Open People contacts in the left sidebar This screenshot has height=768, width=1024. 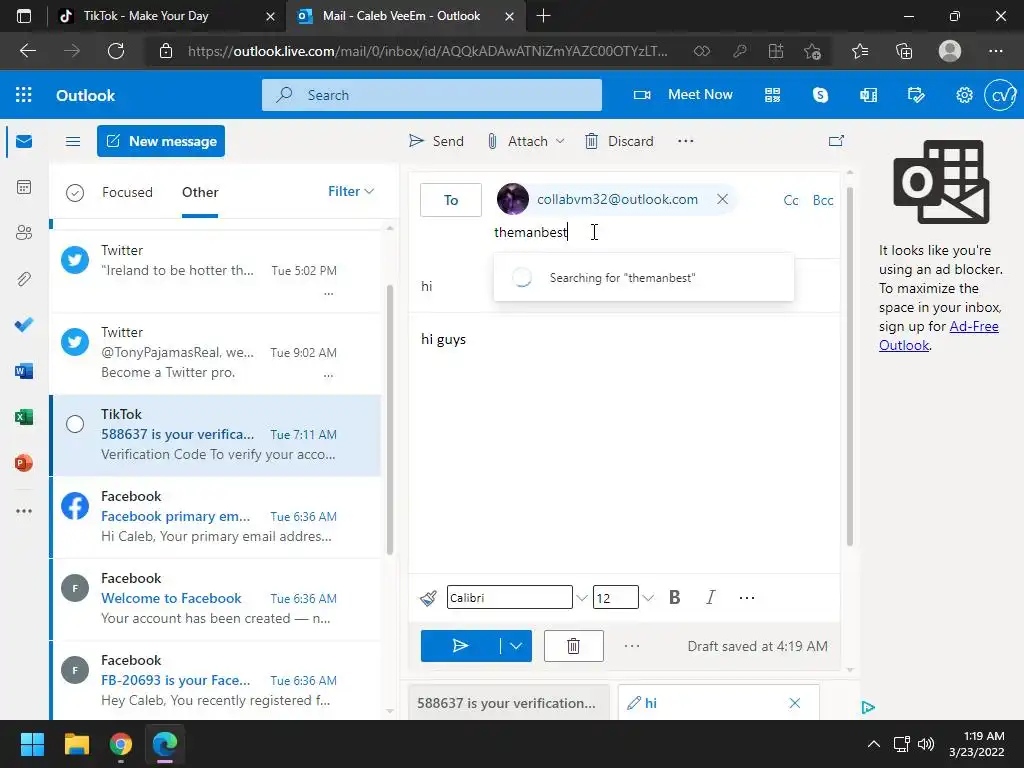[24, 233]
